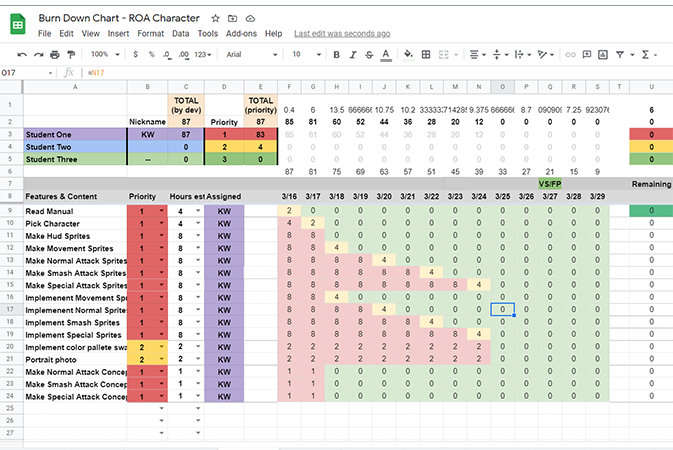Select row 17 header
Viewport: 673px width, 450px height.
pyautogui.click(x=10, y=309)
